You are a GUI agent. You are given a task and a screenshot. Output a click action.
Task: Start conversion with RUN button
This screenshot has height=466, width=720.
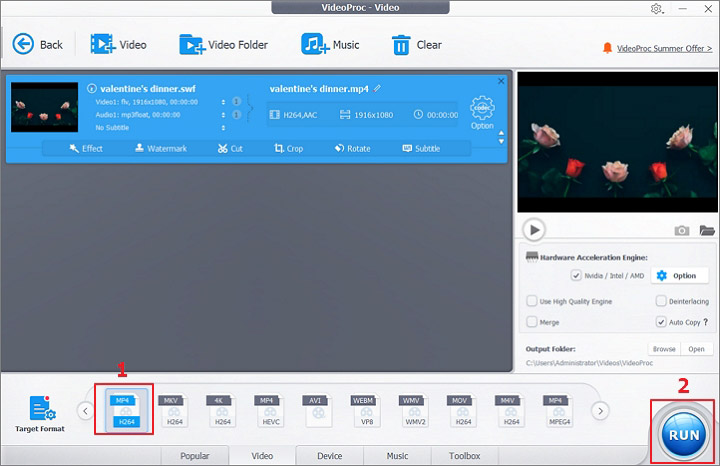(x=684, y=434)
